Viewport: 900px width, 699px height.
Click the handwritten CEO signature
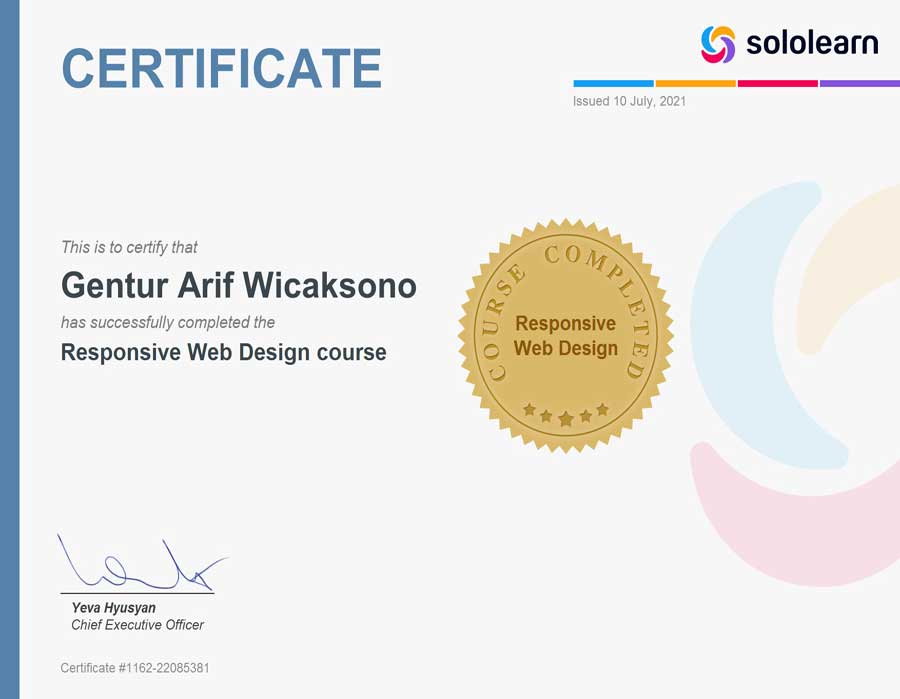[140, 568]
